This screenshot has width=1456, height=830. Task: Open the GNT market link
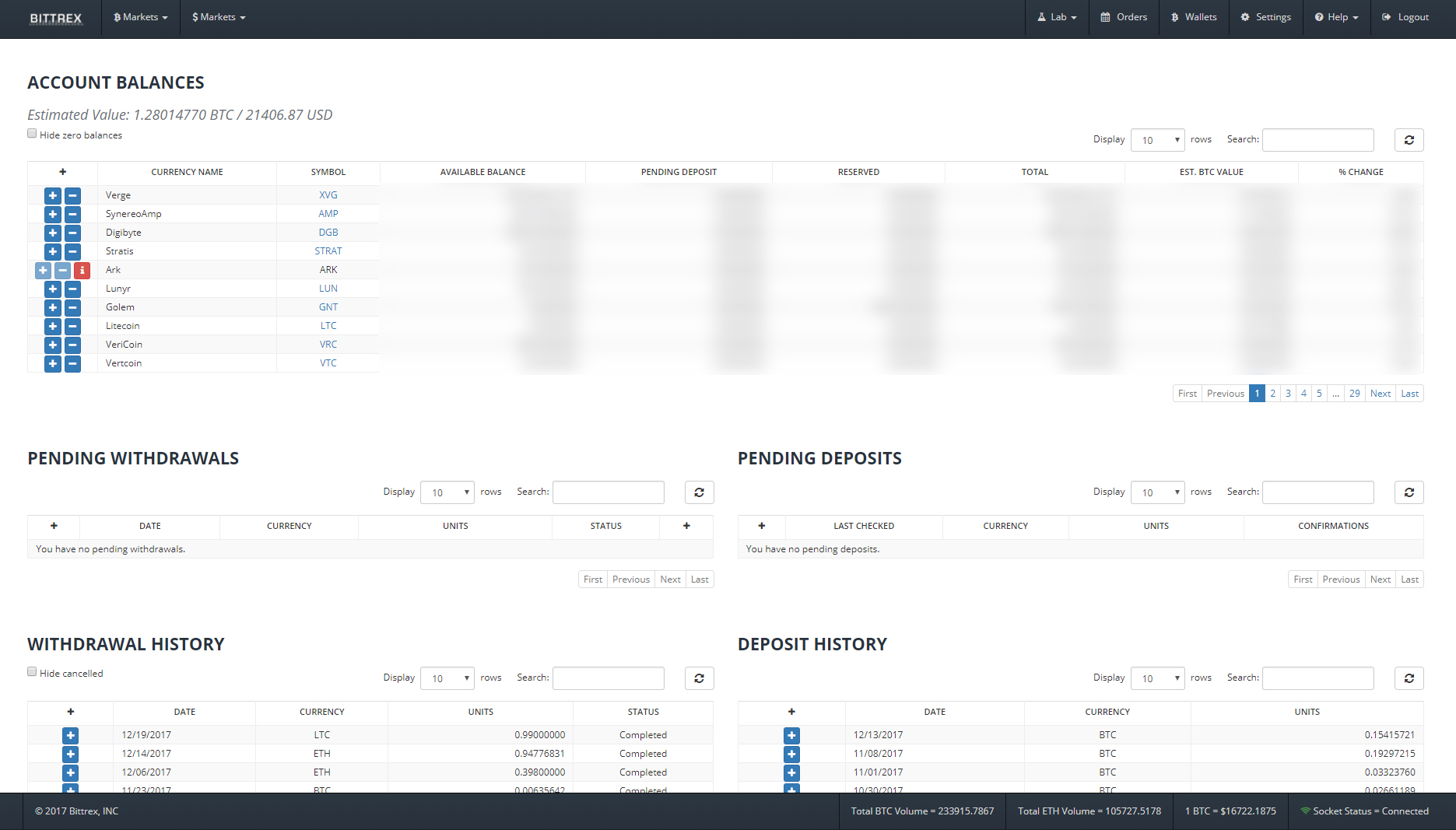coord(328,307)
